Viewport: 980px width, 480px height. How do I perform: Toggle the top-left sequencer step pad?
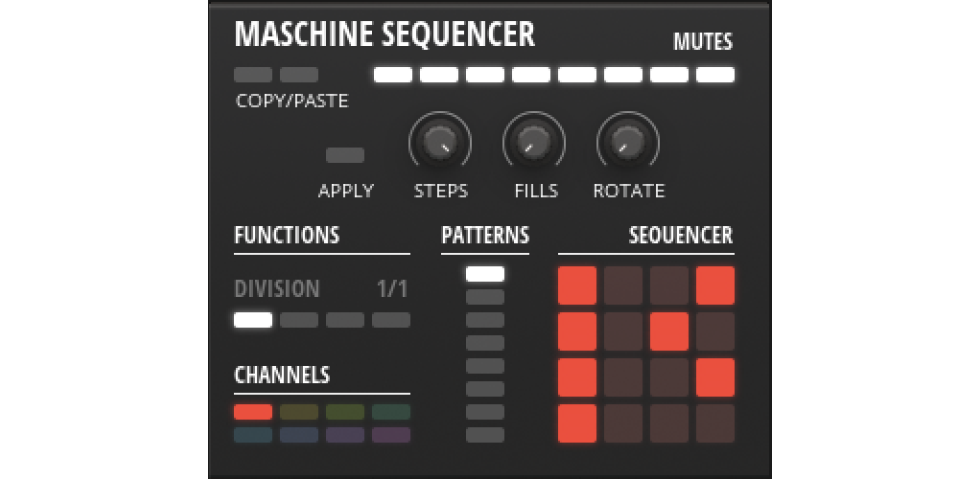(578, 285)
